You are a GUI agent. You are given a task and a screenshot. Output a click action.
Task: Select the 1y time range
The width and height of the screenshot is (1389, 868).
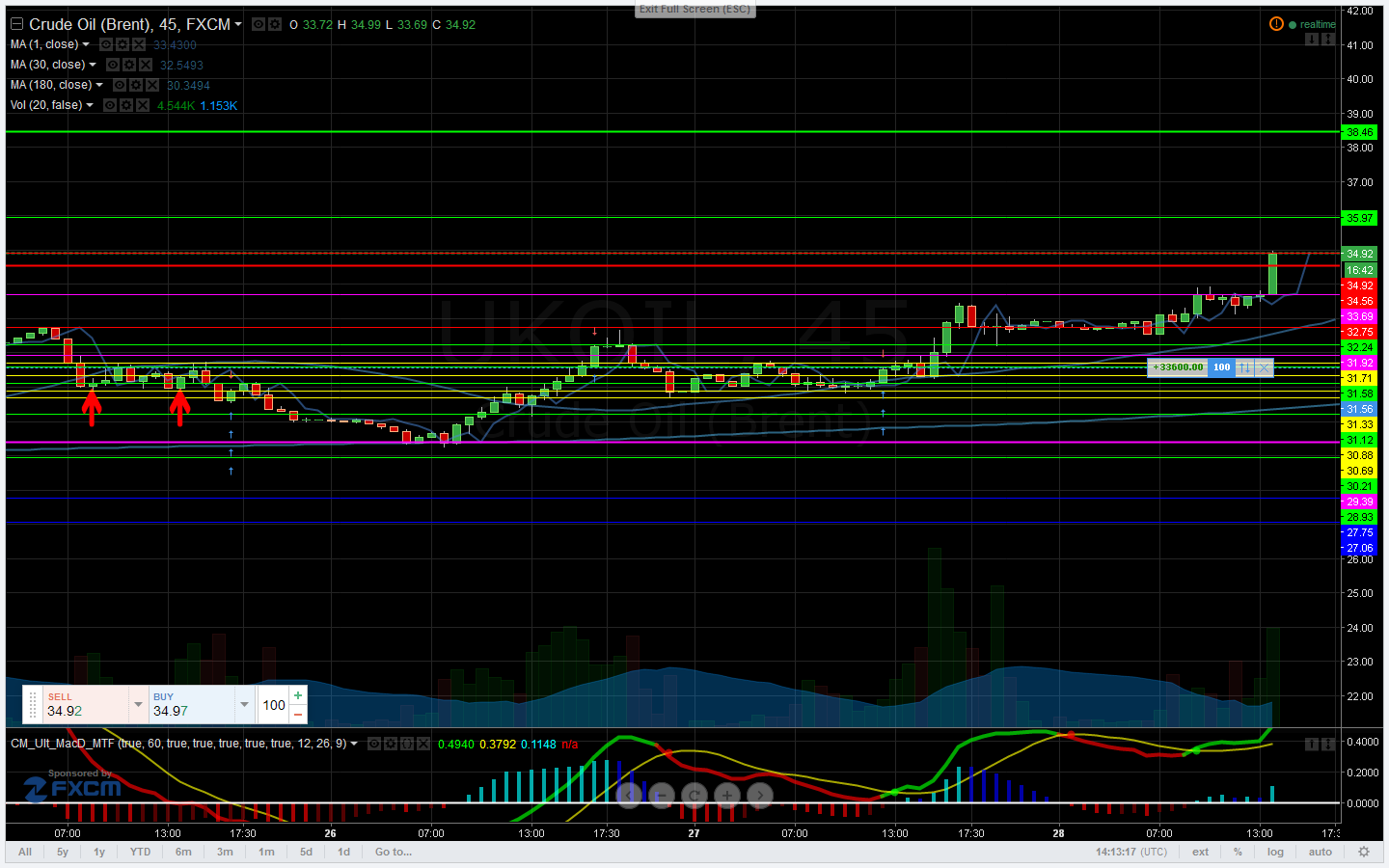tap(99, 852)
